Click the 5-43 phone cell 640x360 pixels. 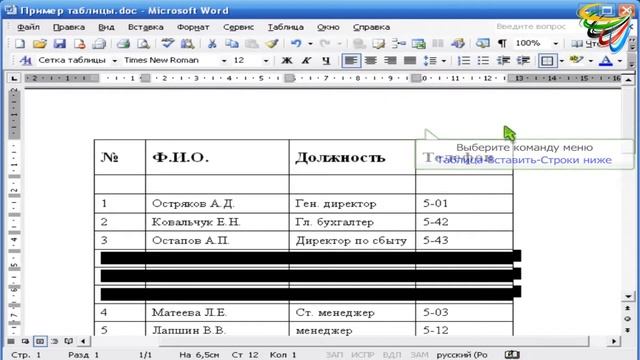pos(464,240)
